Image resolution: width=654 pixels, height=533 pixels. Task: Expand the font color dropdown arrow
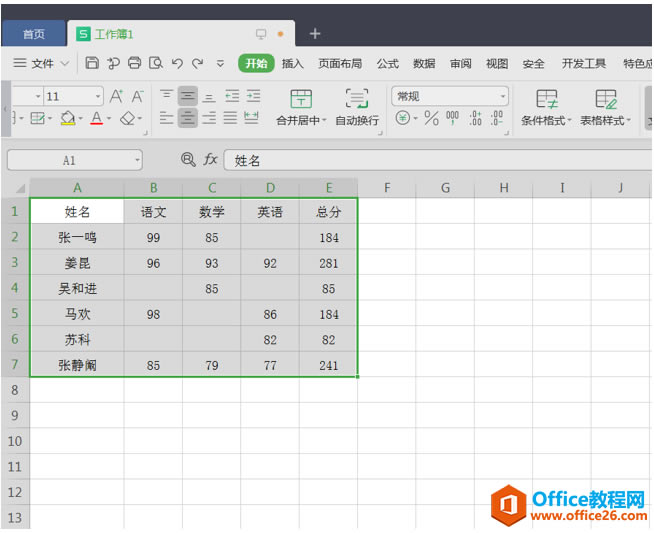[109, 119]
